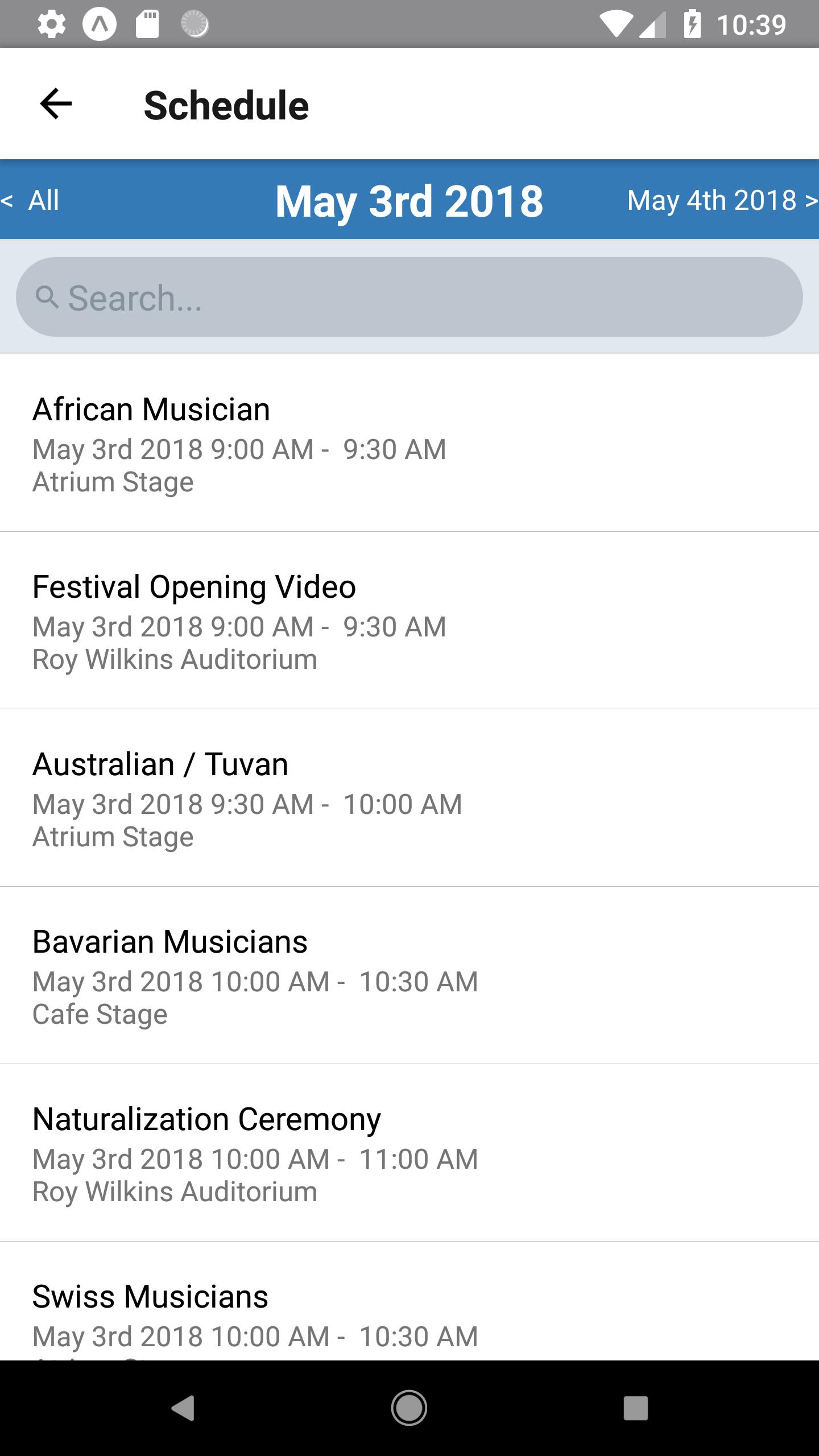Tap the Schedule page title
The height and width of the screenshot is (1456, 819).
226,106
